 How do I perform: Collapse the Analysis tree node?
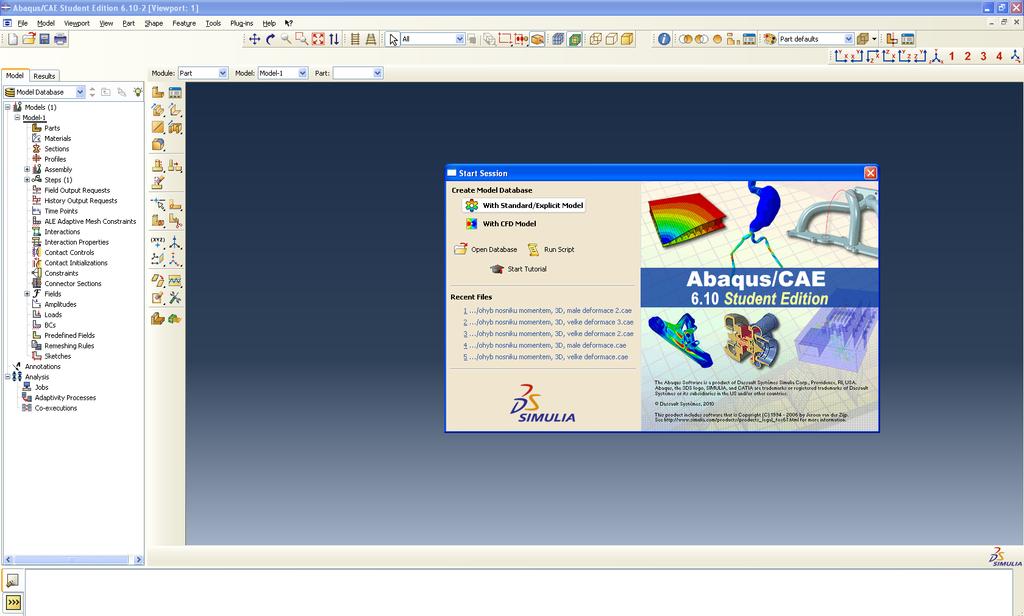(x=7, y=377)
